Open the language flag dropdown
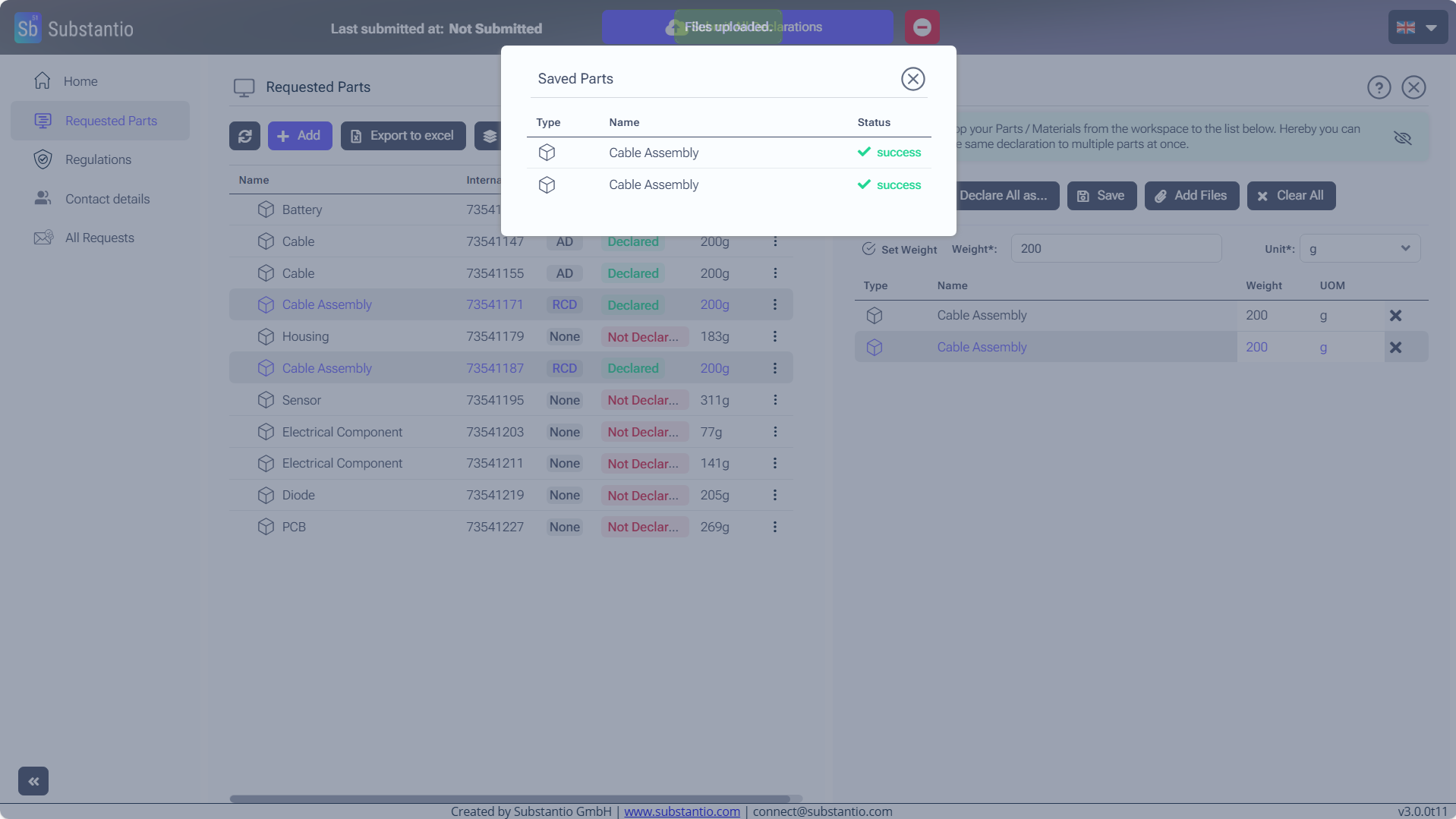This screenshot has height=819, width=1456. (1417, 27)
